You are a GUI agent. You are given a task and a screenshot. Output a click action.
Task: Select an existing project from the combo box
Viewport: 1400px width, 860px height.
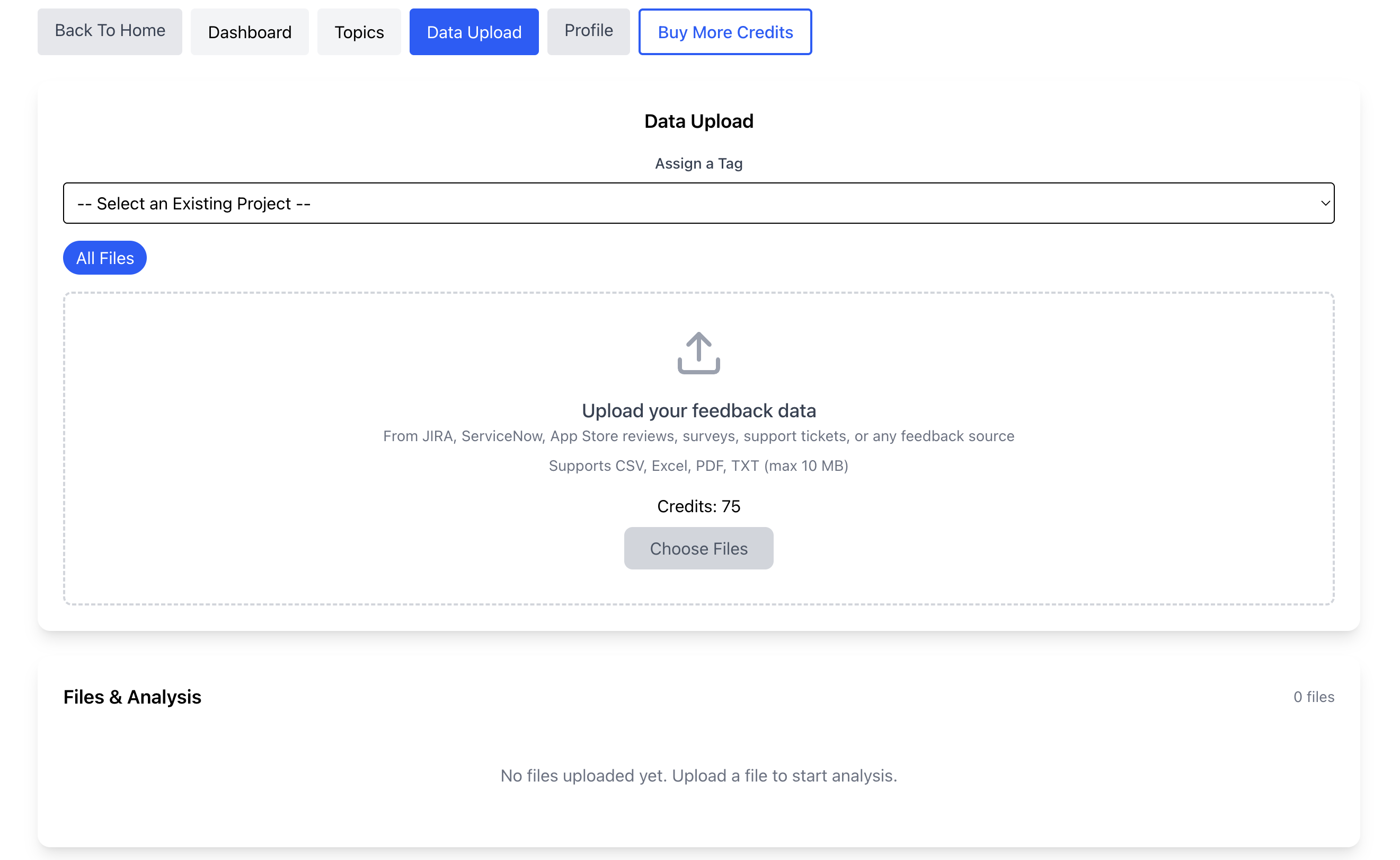[x=698, y=203]
